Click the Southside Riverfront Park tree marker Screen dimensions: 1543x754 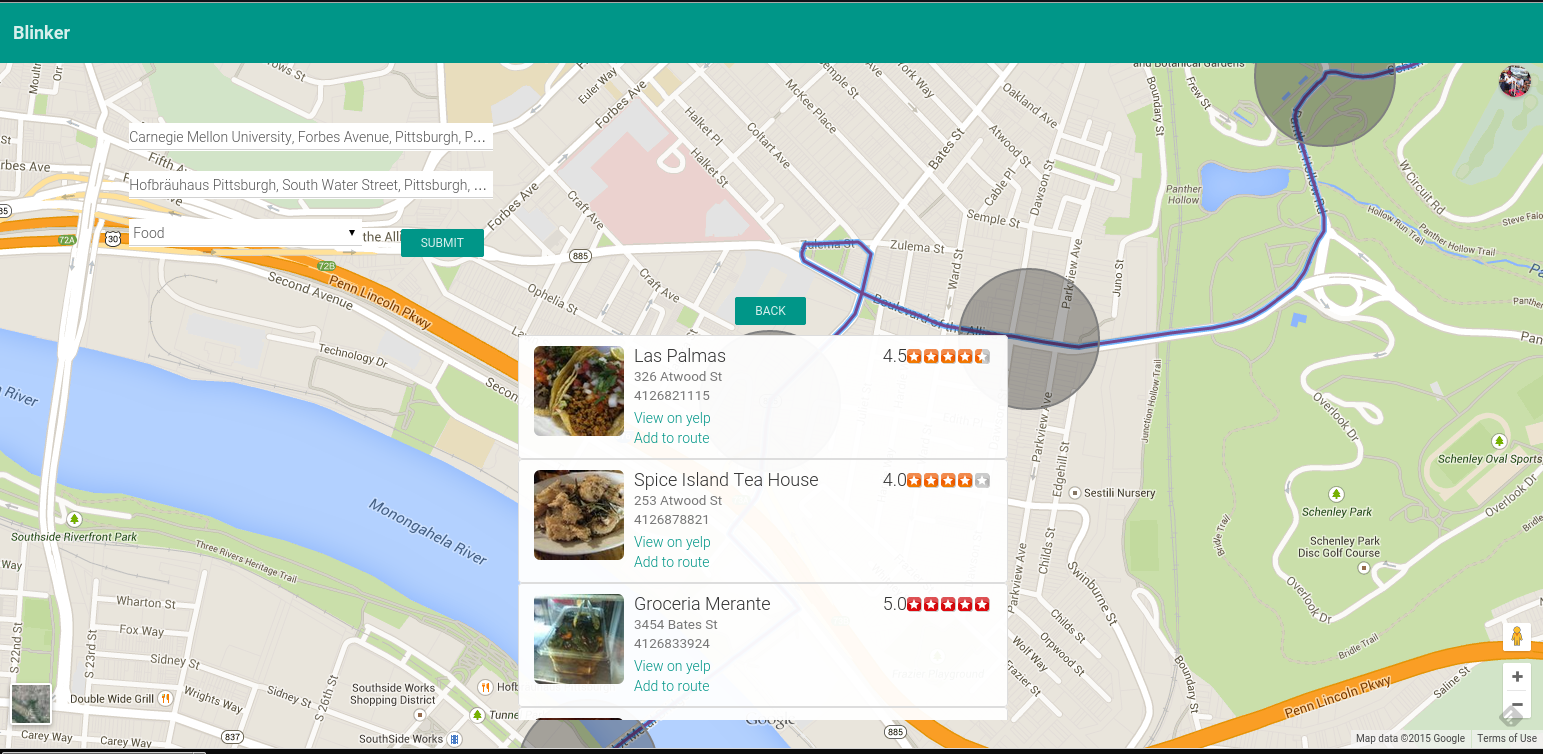(73, 519)
